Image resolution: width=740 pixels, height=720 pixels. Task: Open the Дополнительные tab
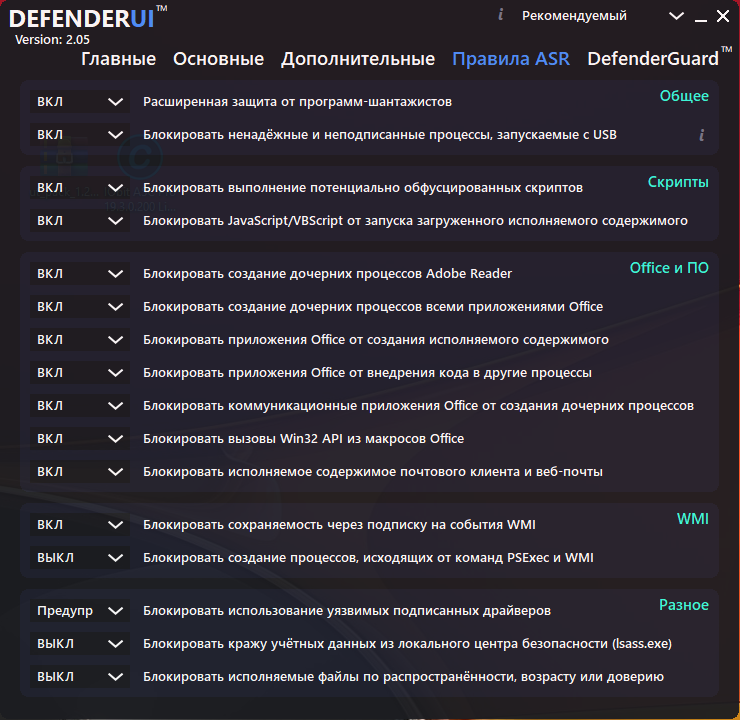pyautogui.click(x=358, y=59)
